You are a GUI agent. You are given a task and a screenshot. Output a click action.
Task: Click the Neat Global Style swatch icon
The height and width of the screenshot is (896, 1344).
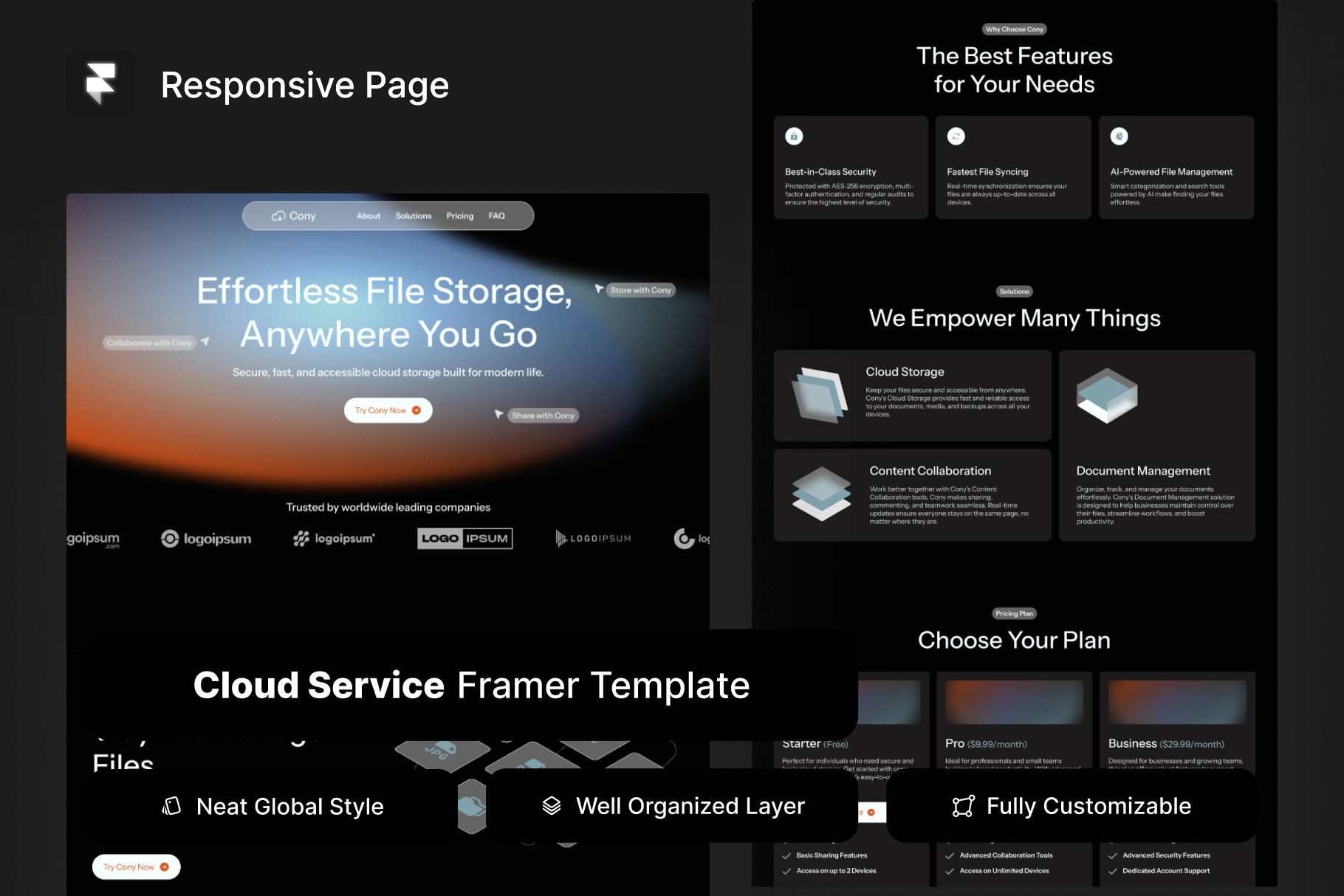[171, 806]
